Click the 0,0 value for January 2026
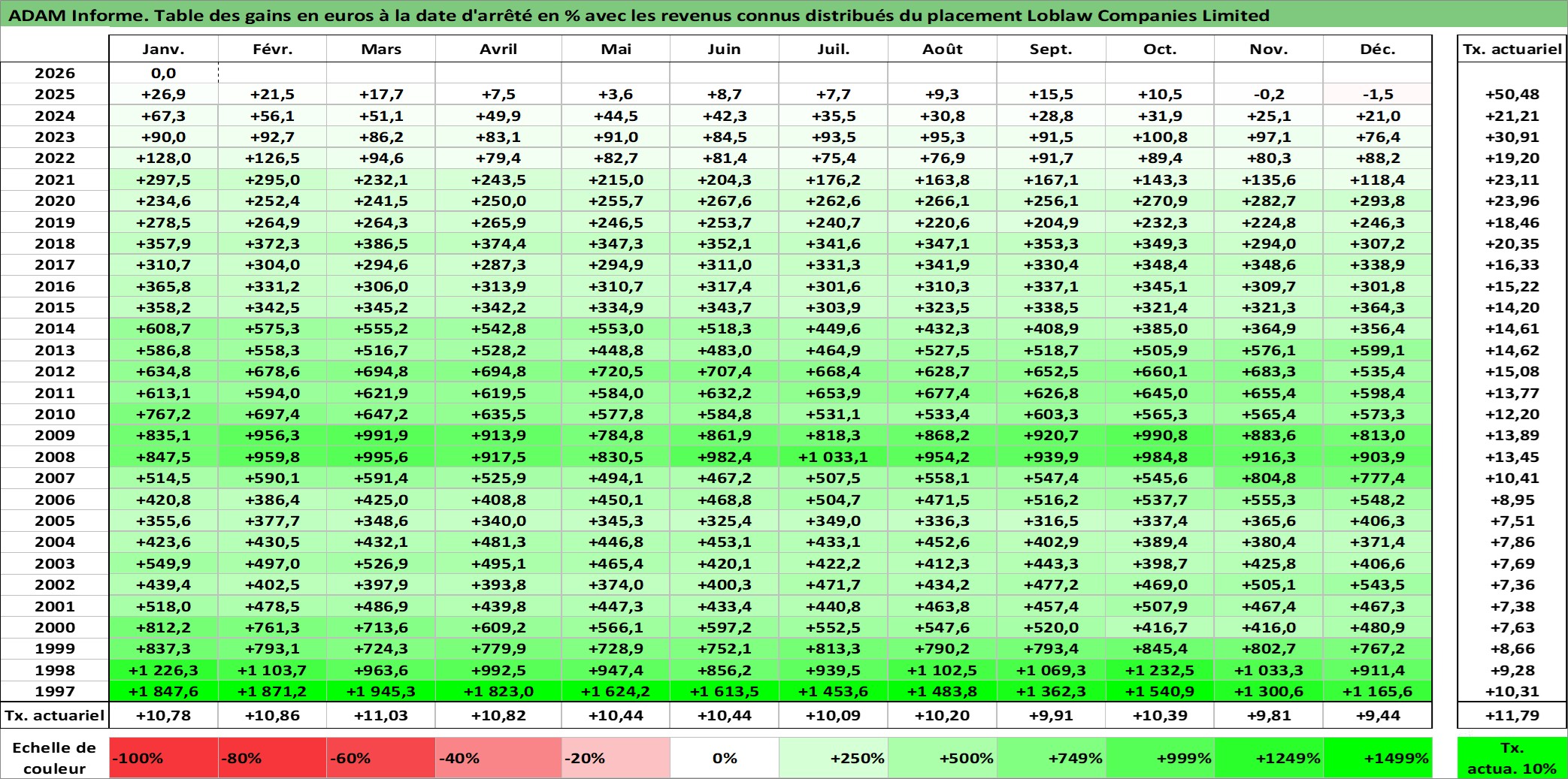Screen dimensions: 1568x779 point(164,73)
